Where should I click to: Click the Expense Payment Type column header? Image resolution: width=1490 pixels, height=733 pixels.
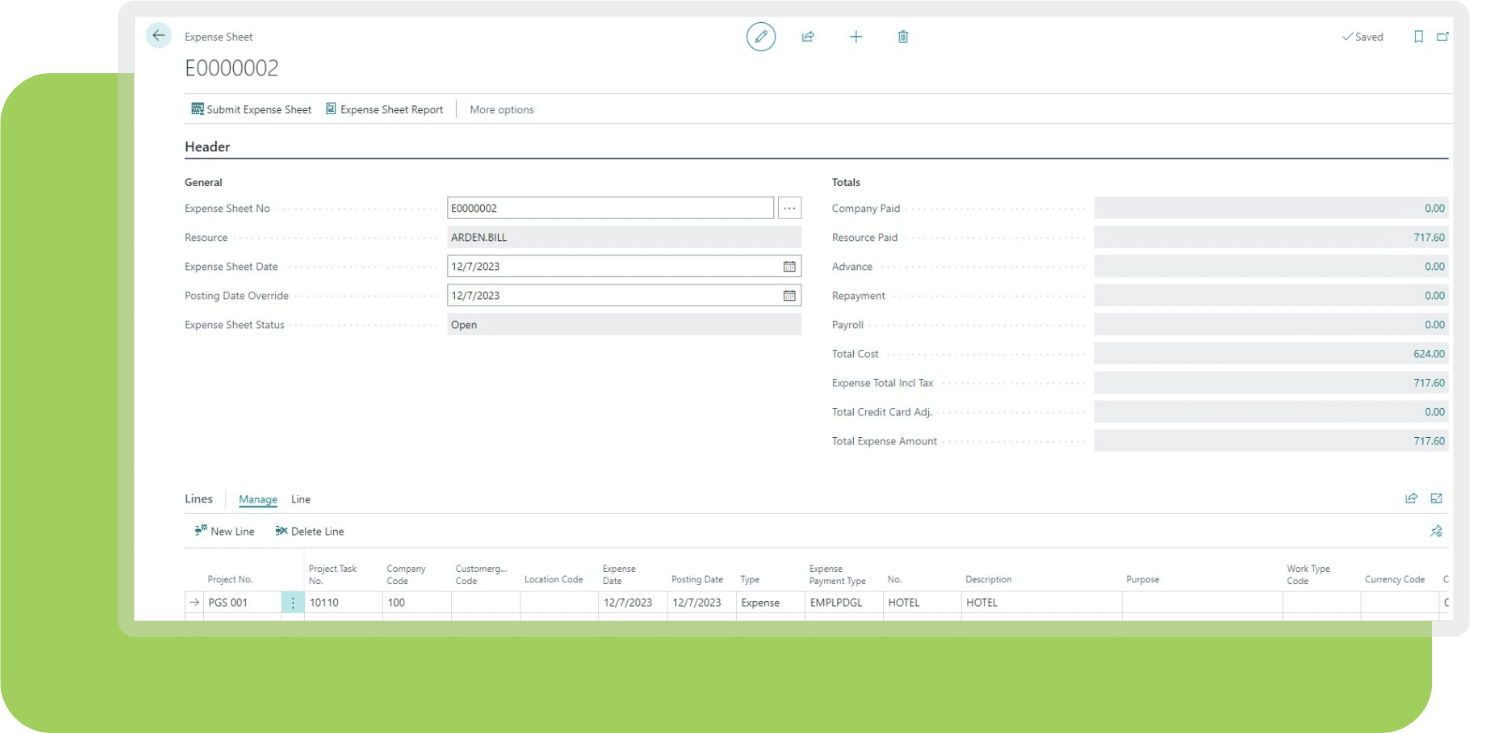[x=837, y=574]
